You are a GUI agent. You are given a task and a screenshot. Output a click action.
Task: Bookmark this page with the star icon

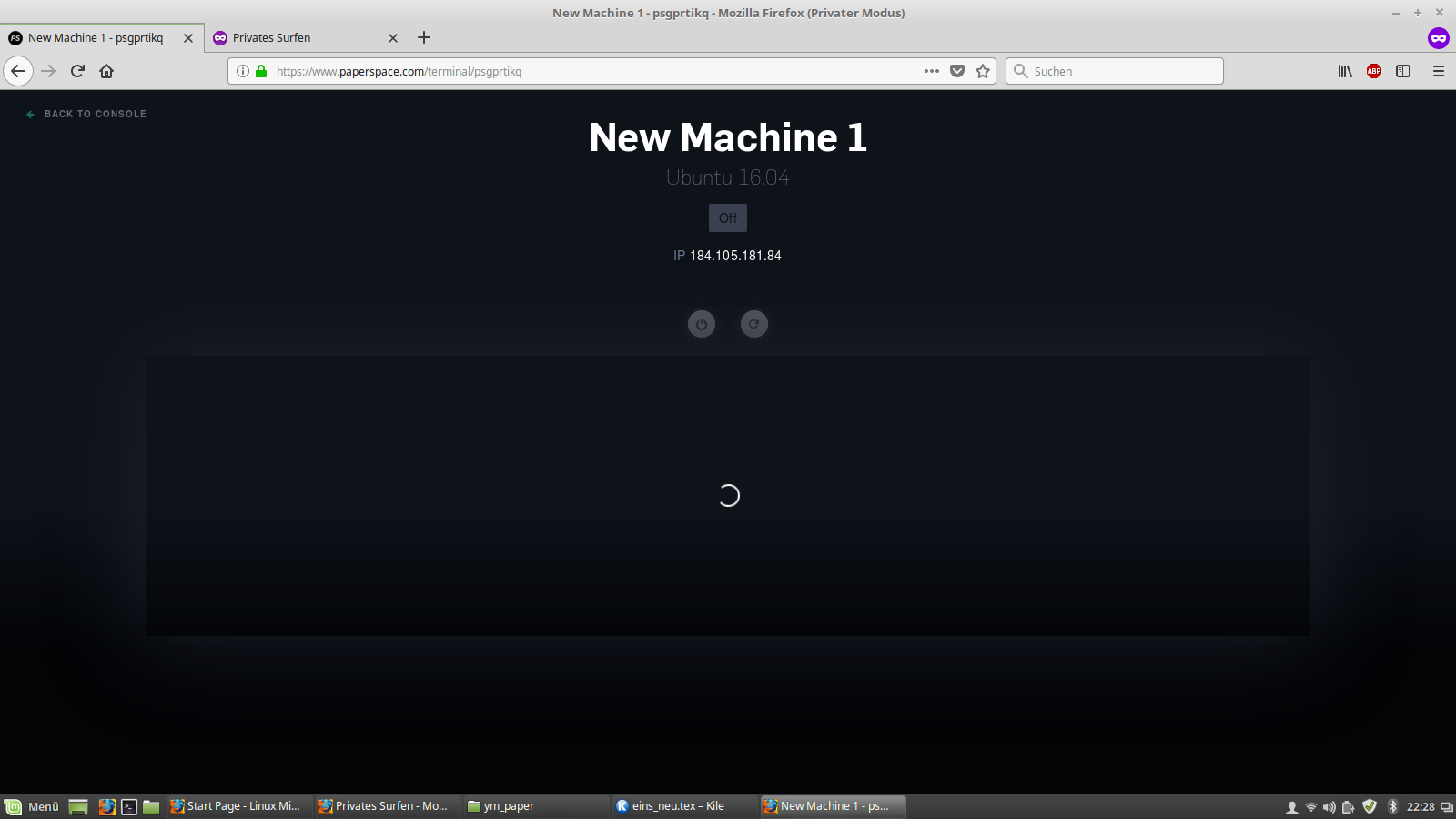[x=983, y=71]
